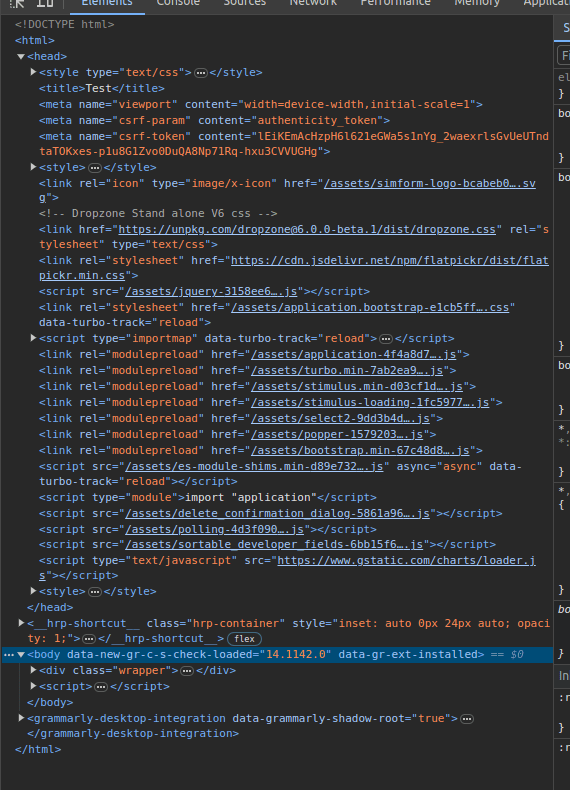Open the three-dot actions menu beside the body row
The width and height of the screenshot is (570, 790).
pos(9,655)
